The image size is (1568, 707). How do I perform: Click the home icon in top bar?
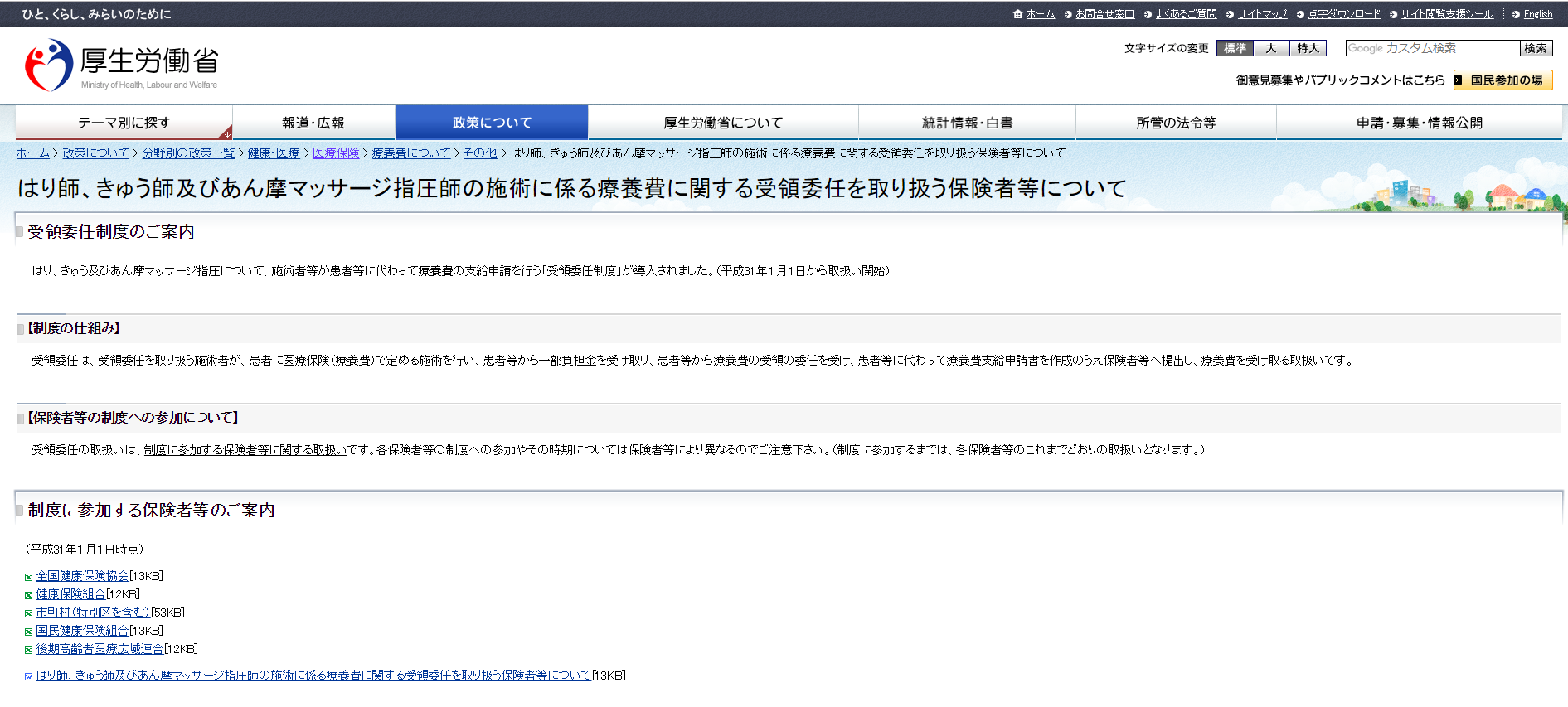coord(1017,14)
